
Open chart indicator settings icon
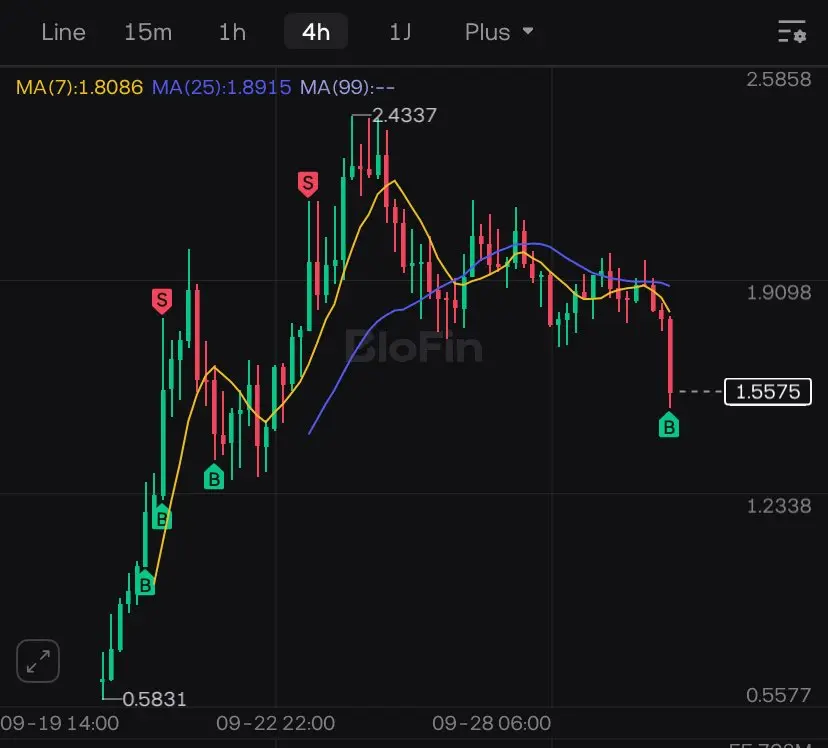792,32
